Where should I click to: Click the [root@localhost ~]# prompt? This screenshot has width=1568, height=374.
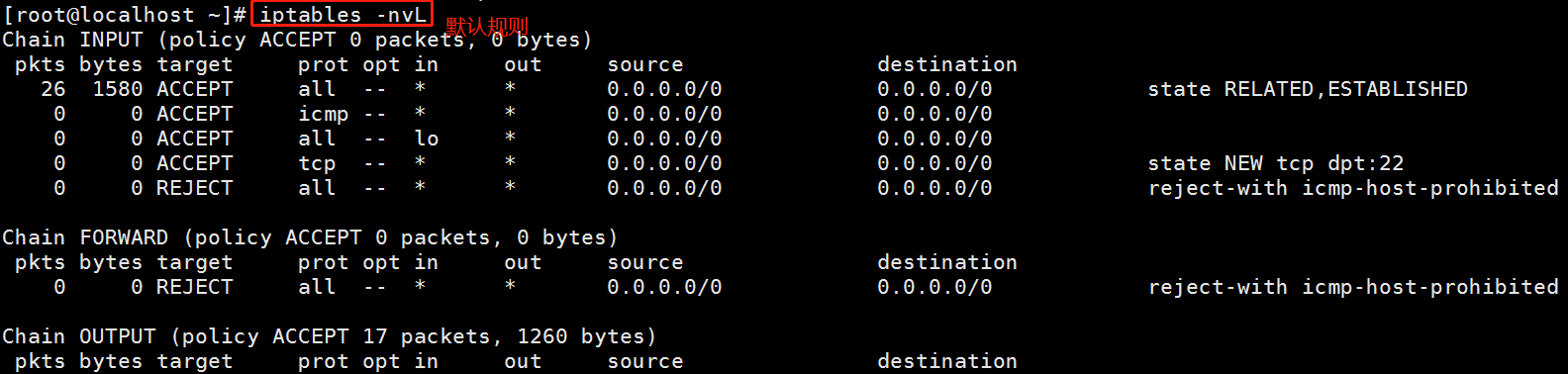point(124,15)
